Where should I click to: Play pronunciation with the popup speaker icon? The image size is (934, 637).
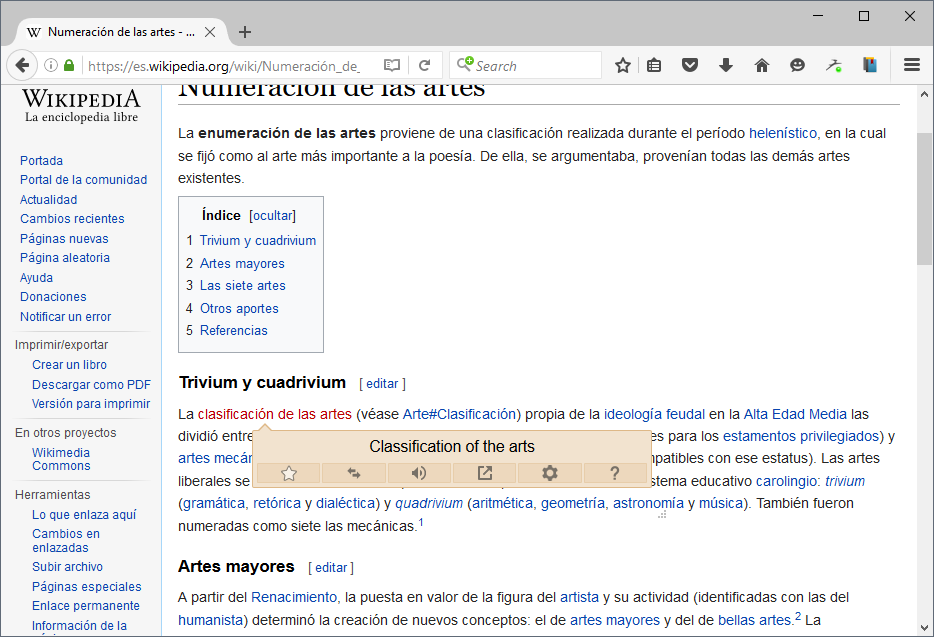coord(419,473)
